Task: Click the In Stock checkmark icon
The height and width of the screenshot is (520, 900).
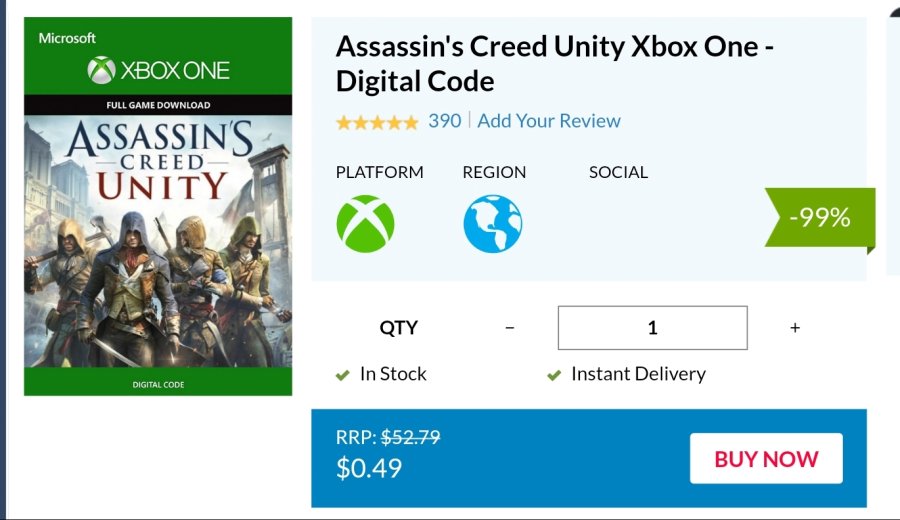Action: 342,375
